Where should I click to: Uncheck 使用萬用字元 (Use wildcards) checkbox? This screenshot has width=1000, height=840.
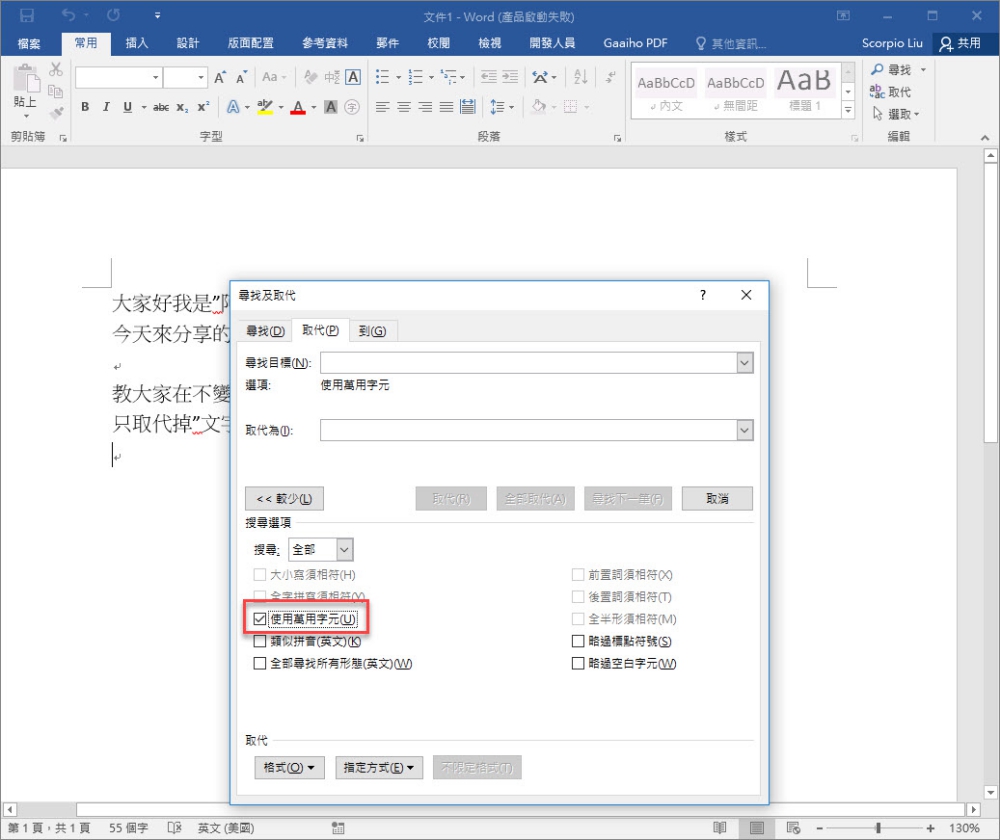pos(260,619)
